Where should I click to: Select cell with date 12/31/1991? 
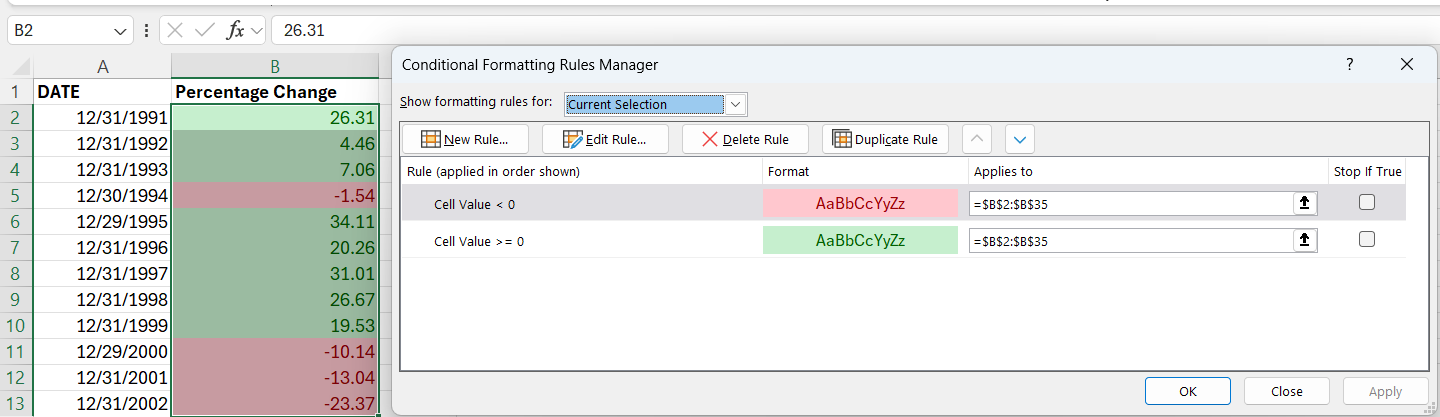[x=102, y=118]
